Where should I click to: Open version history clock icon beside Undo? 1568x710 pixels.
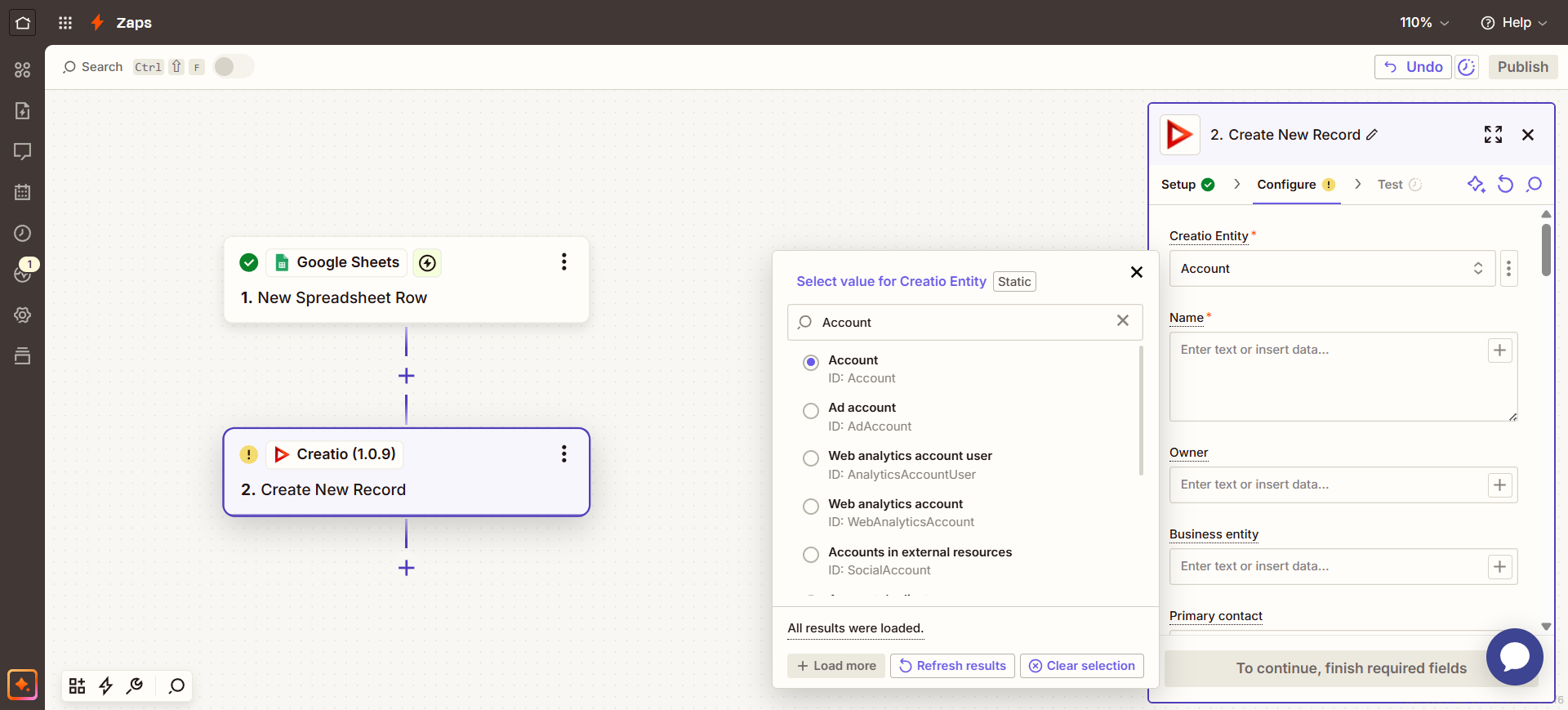tap(1467, 67)
